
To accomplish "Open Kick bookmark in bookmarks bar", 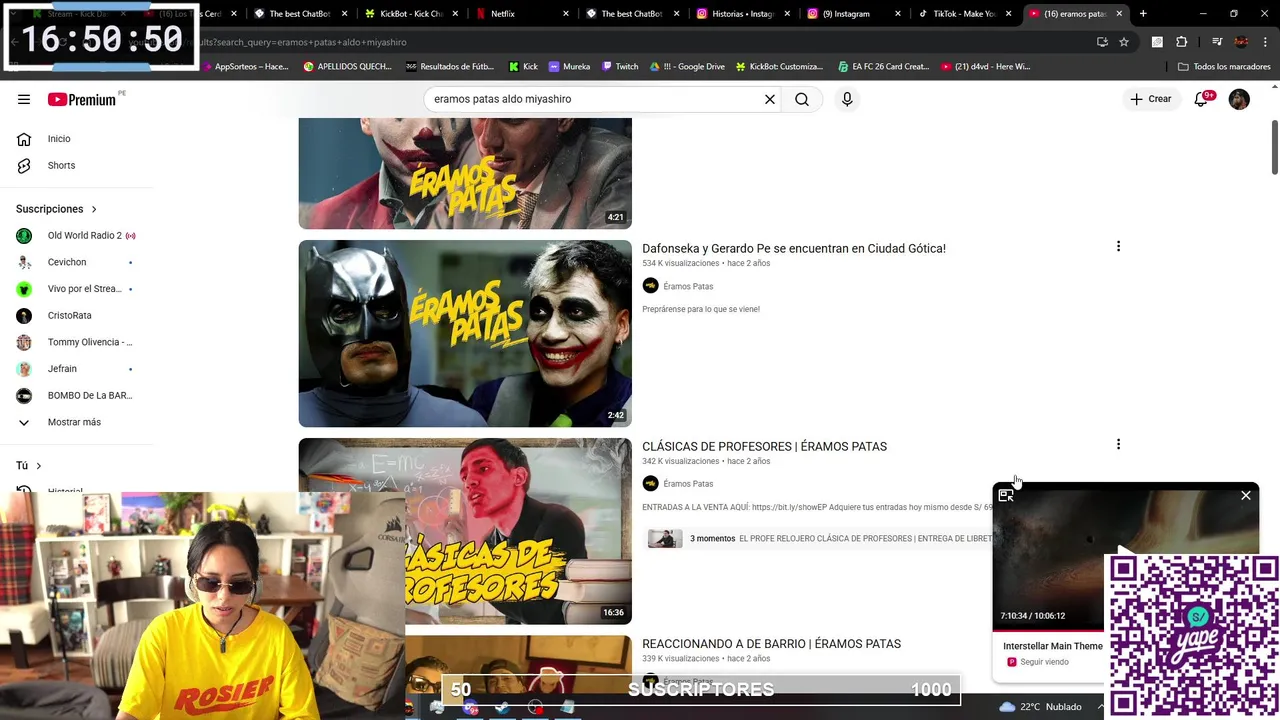I will [x=523, y=66].
